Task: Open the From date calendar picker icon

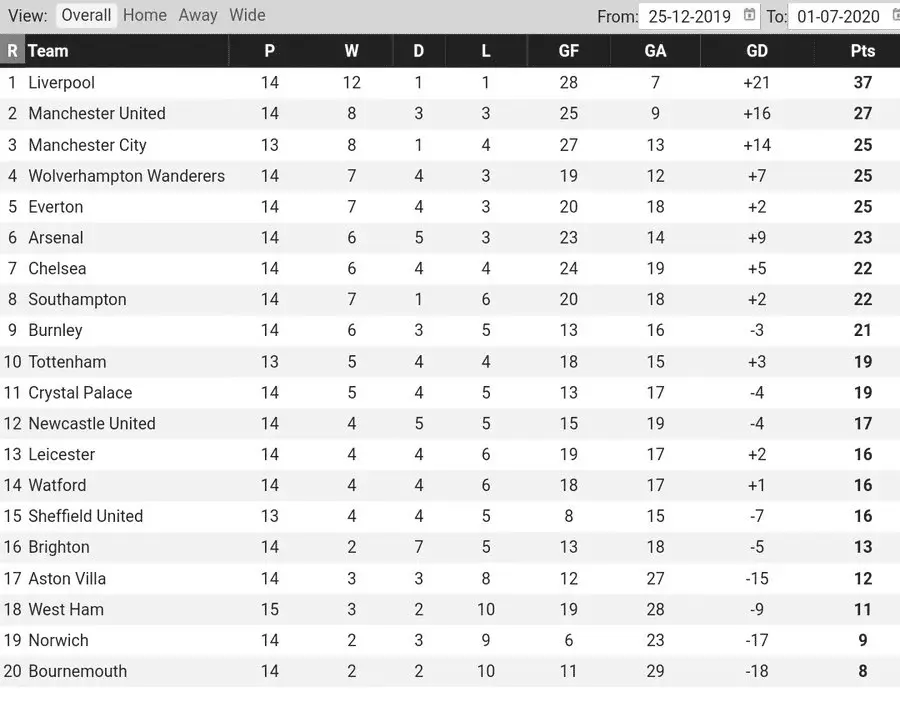Action: point(751,15)
